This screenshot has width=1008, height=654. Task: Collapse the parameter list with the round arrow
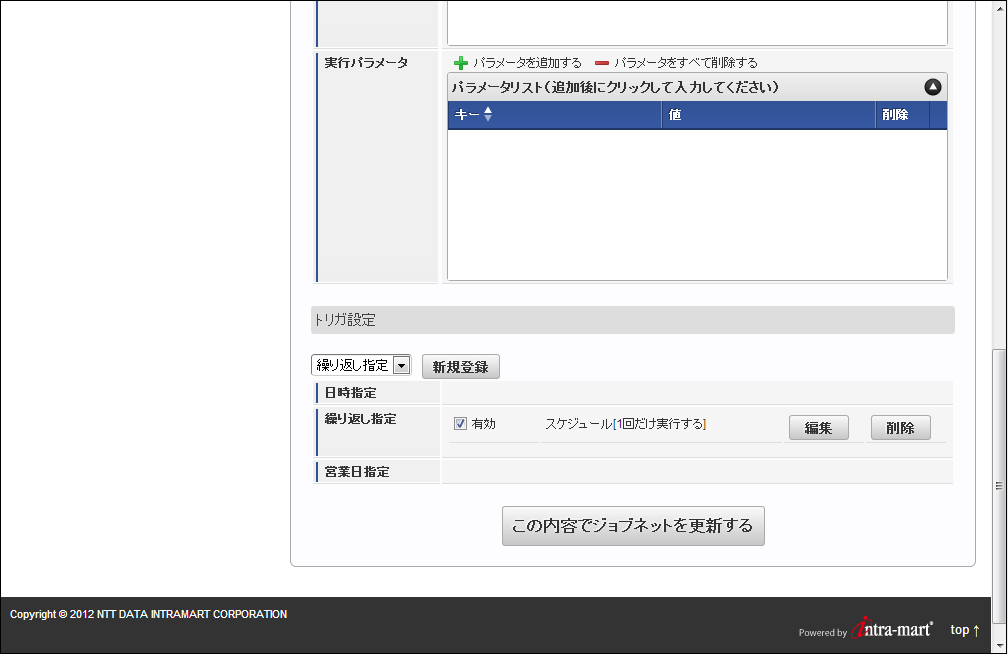pos(932,87)
